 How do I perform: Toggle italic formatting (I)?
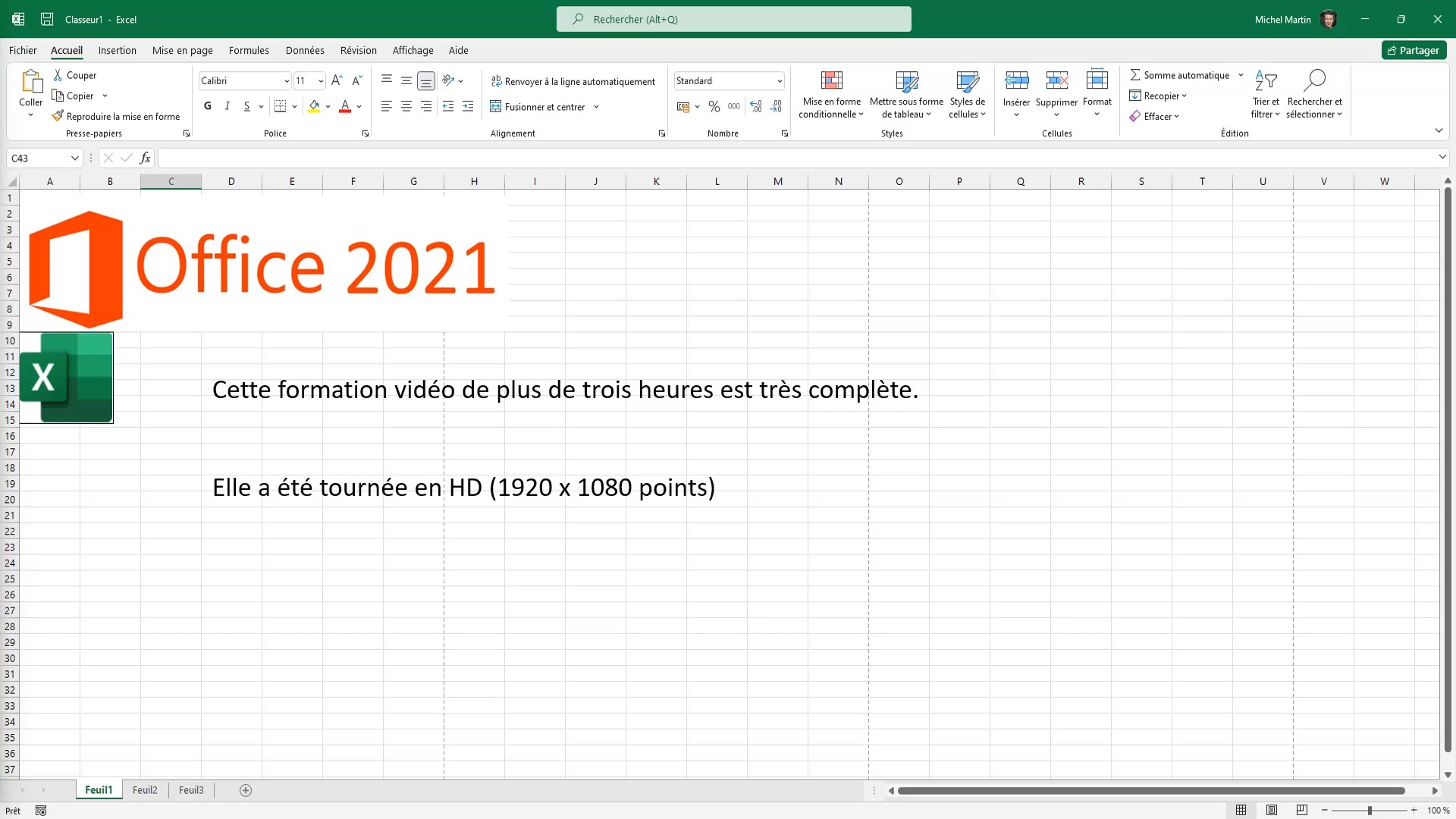tap(227, 106)
